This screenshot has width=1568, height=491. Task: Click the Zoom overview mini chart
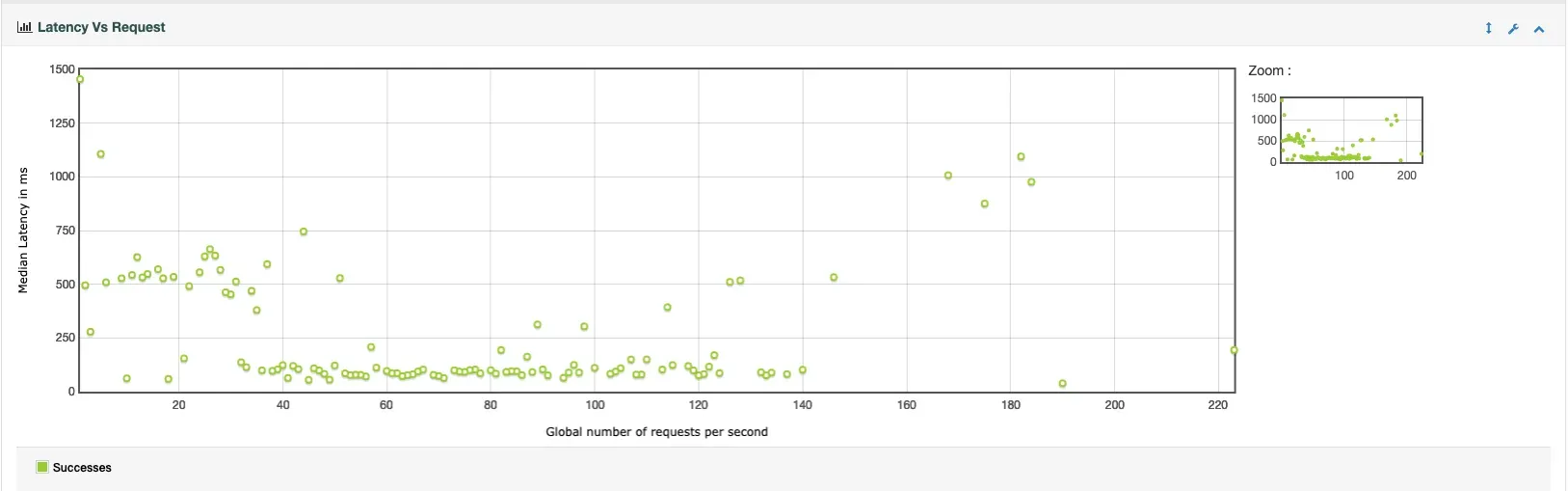(1351, 129)
